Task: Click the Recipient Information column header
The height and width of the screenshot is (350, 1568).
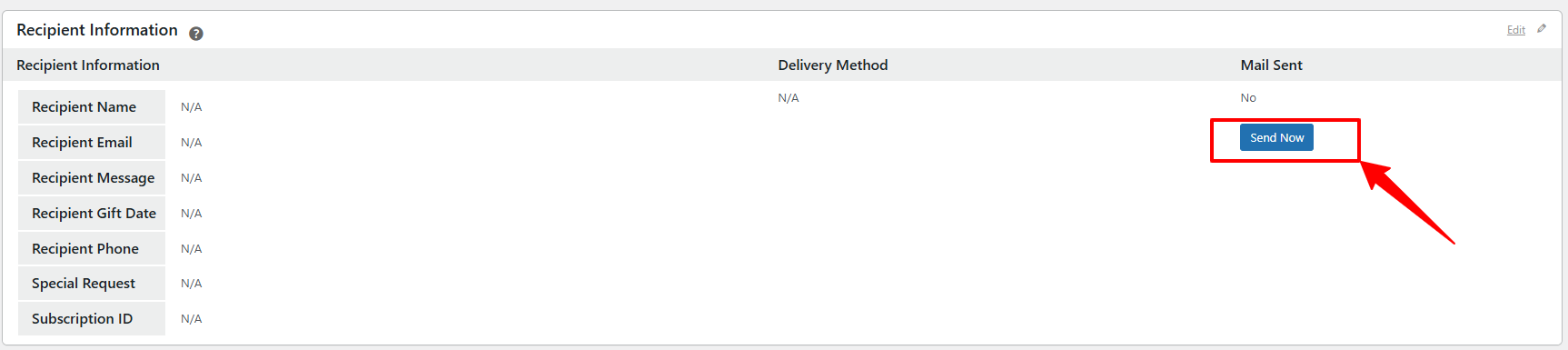Action: pyautogui.click(x=88, y=65)
